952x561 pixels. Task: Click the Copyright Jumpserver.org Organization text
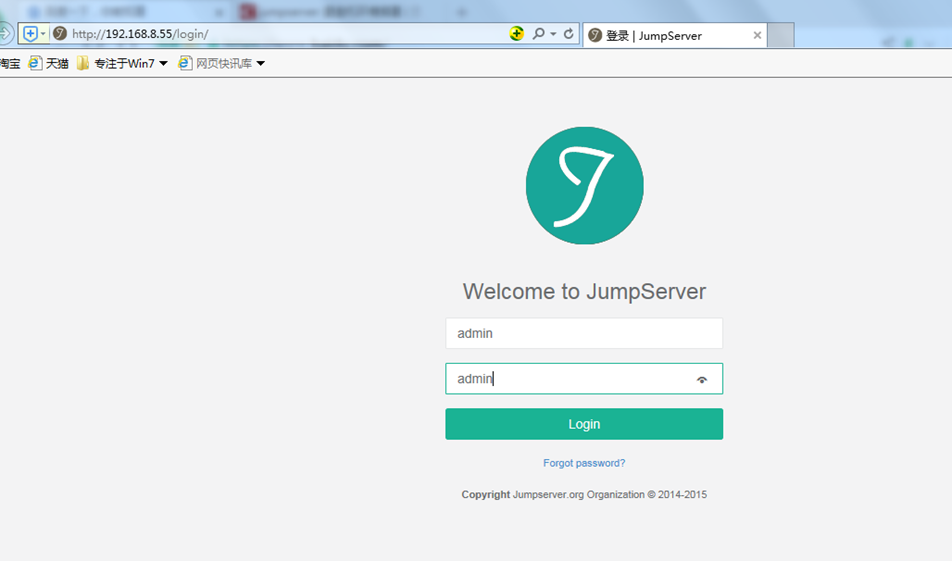(x=584, y=495)
